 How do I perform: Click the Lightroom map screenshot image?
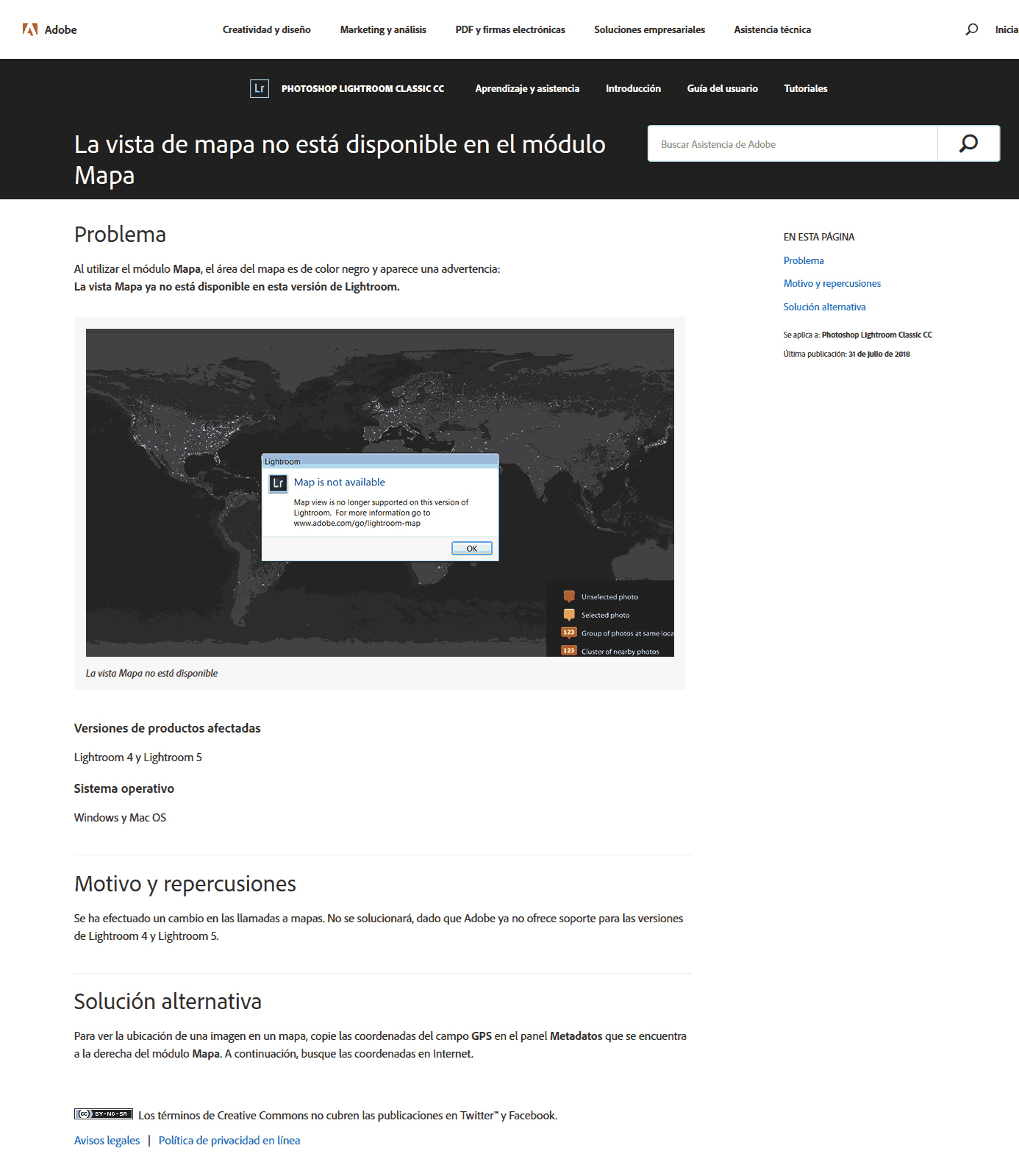[x=380, y=493]
